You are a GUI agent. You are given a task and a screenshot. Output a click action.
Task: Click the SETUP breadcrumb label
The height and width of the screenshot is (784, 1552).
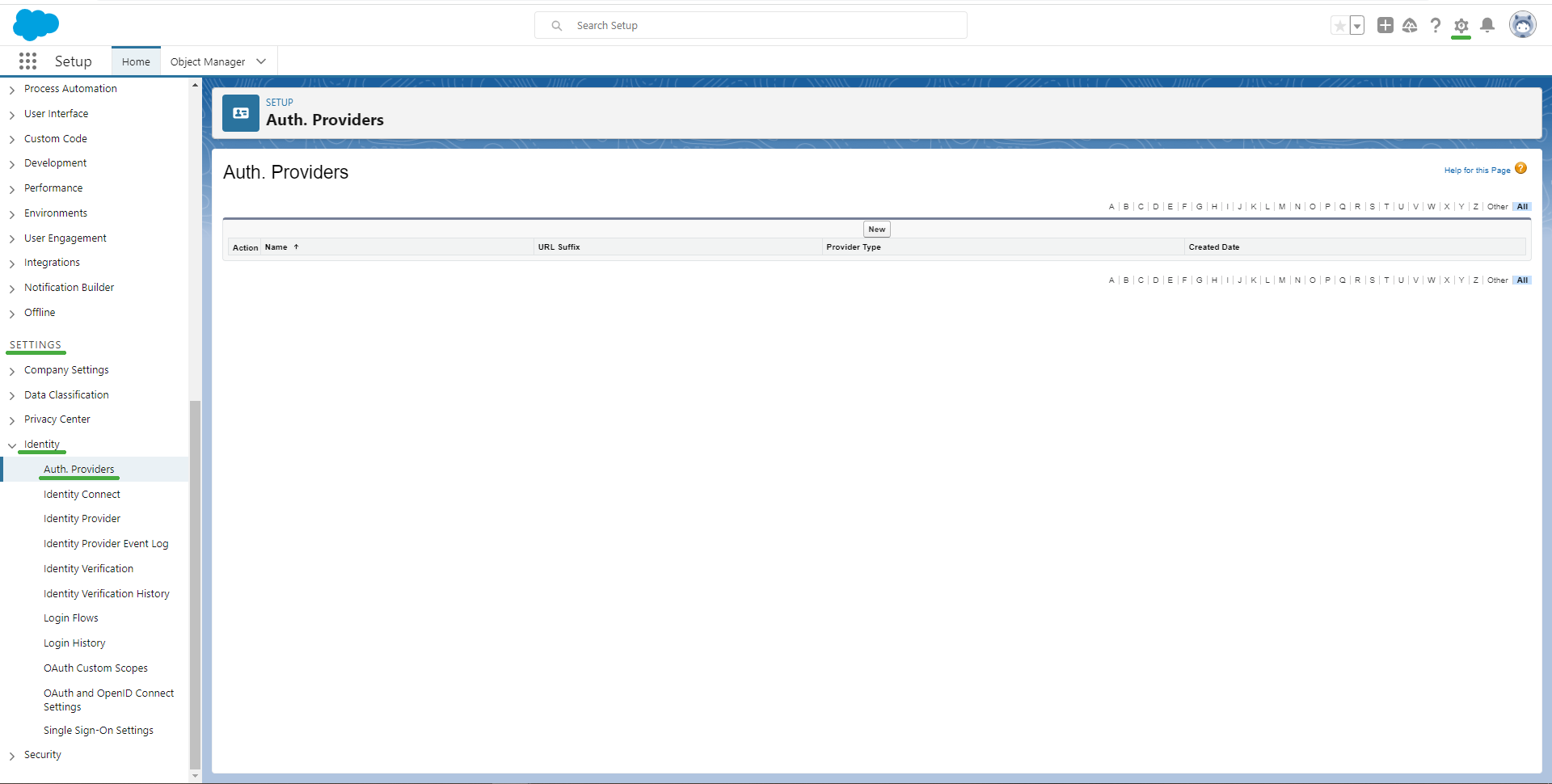tap(280, 103)
